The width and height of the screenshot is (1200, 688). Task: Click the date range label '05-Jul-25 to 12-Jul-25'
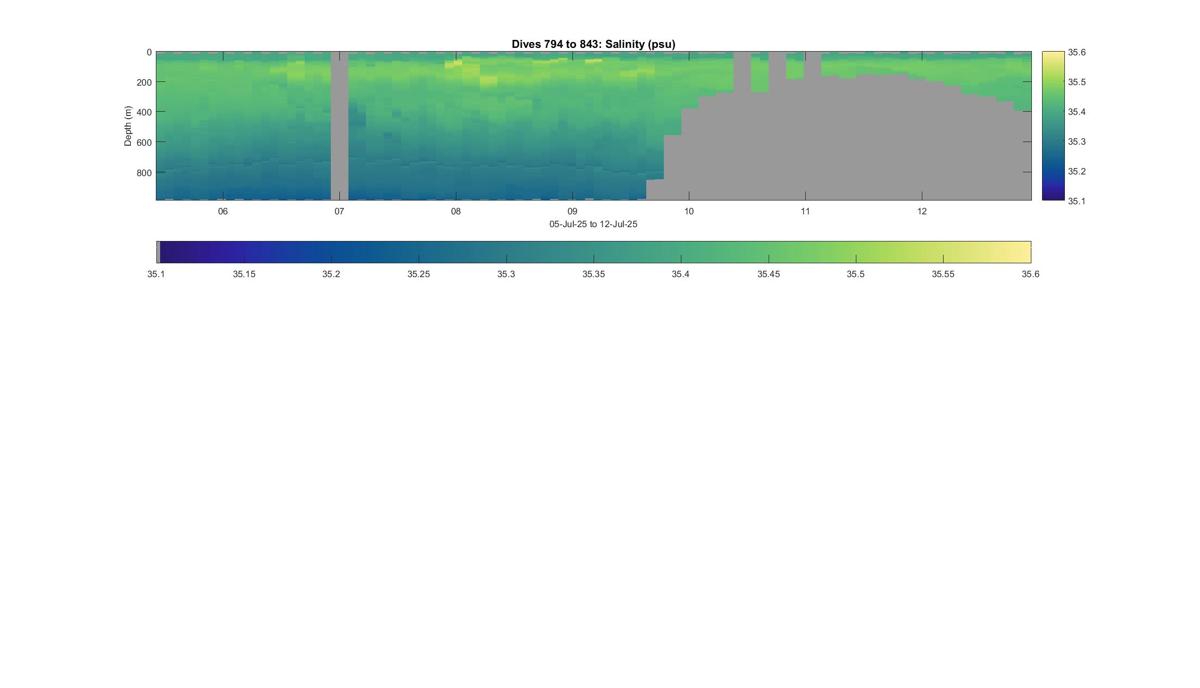pos(593,224)
